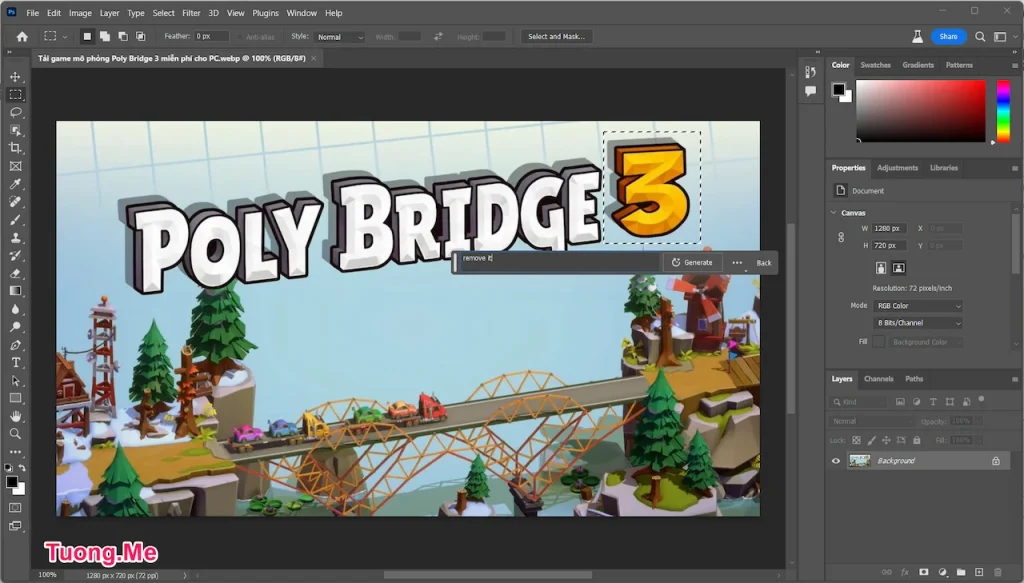
Task: Click the blue Share button
Action: coord(948,37)
